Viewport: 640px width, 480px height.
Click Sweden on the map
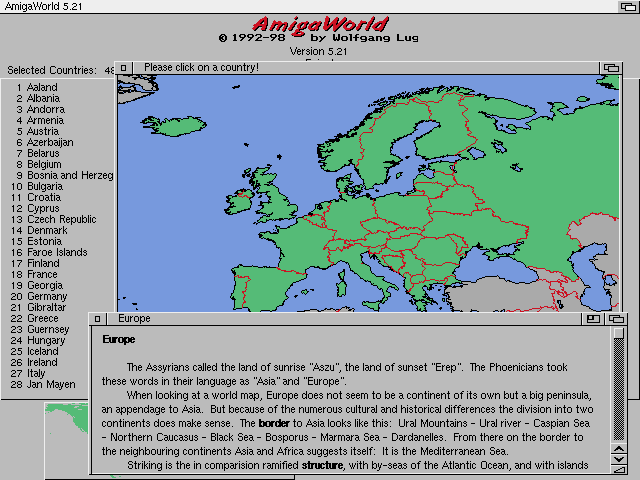(x=380, y=143)
